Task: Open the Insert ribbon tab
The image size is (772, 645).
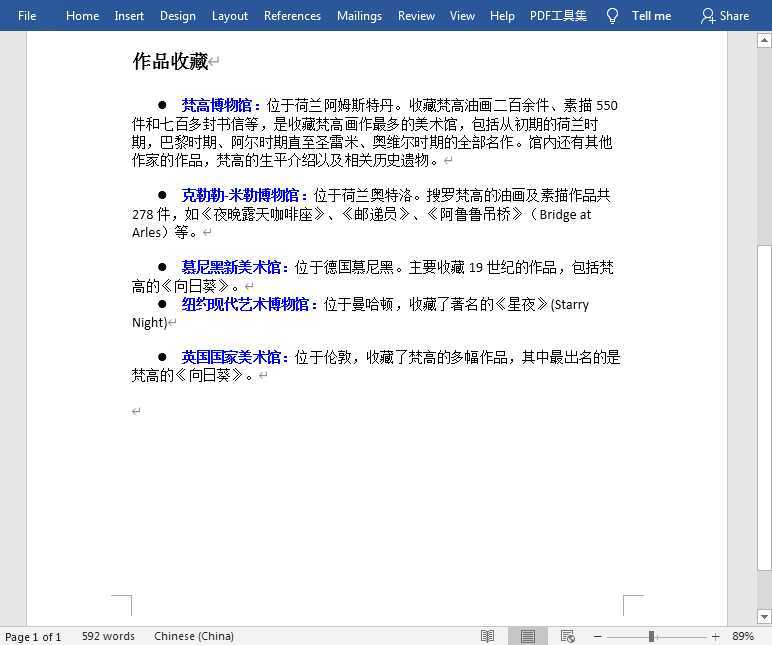Action: [x=129, y=16]
